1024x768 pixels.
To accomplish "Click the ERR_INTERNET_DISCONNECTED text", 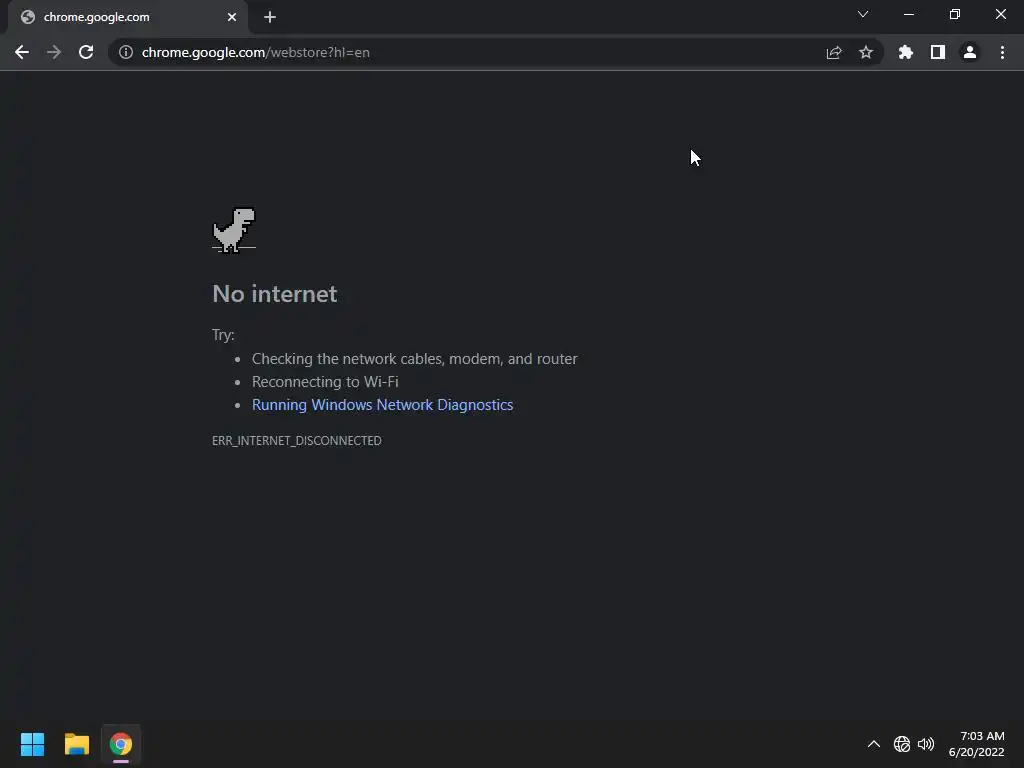I will click(x=296, y=441).
